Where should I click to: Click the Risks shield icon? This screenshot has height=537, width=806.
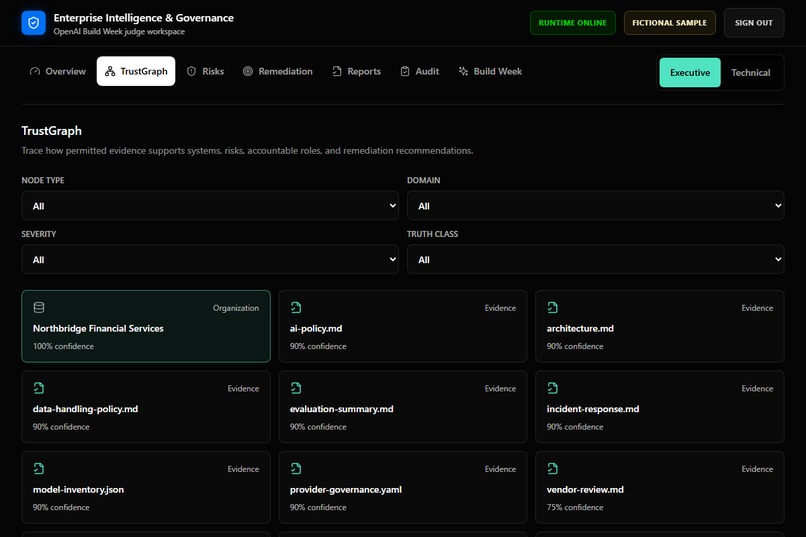click(x=191, y=71)
